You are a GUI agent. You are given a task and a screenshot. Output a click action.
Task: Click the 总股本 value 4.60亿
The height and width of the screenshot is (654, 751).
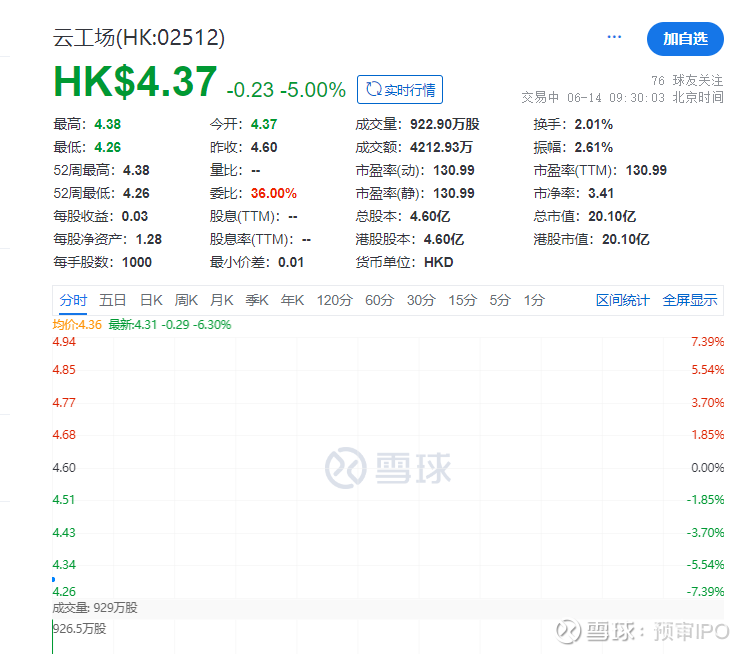point(430,217)
